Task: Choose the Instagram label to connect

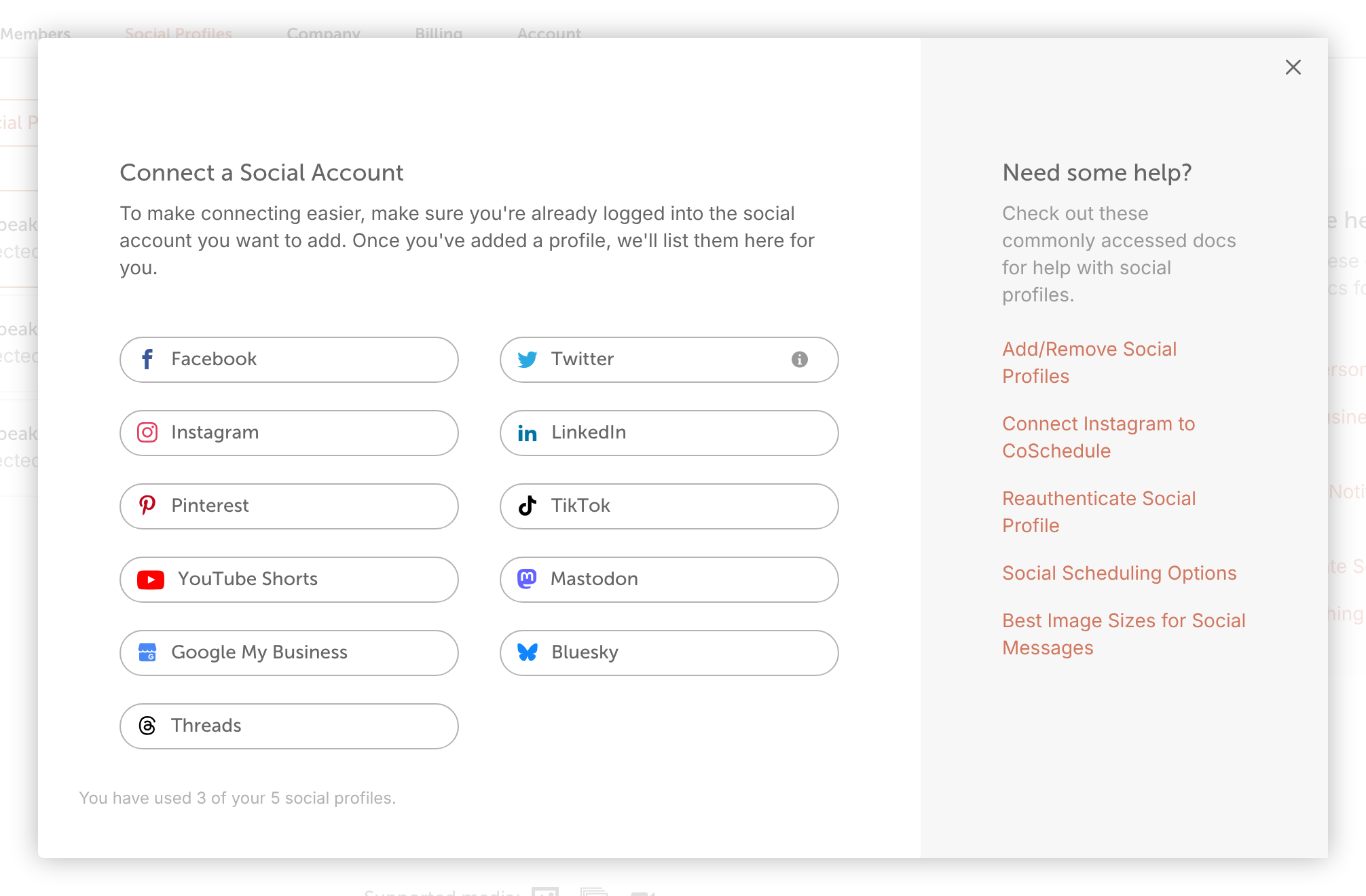Action: click(x=215, y=432)
